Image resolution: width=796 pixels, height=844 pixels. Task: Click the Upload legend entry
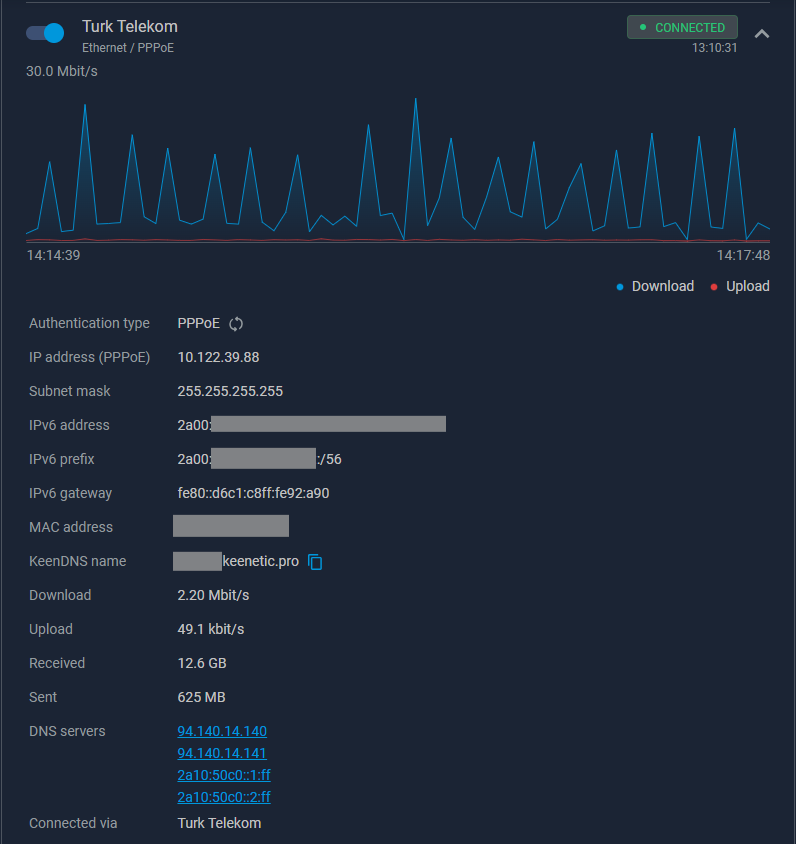(x=740, y=286)
